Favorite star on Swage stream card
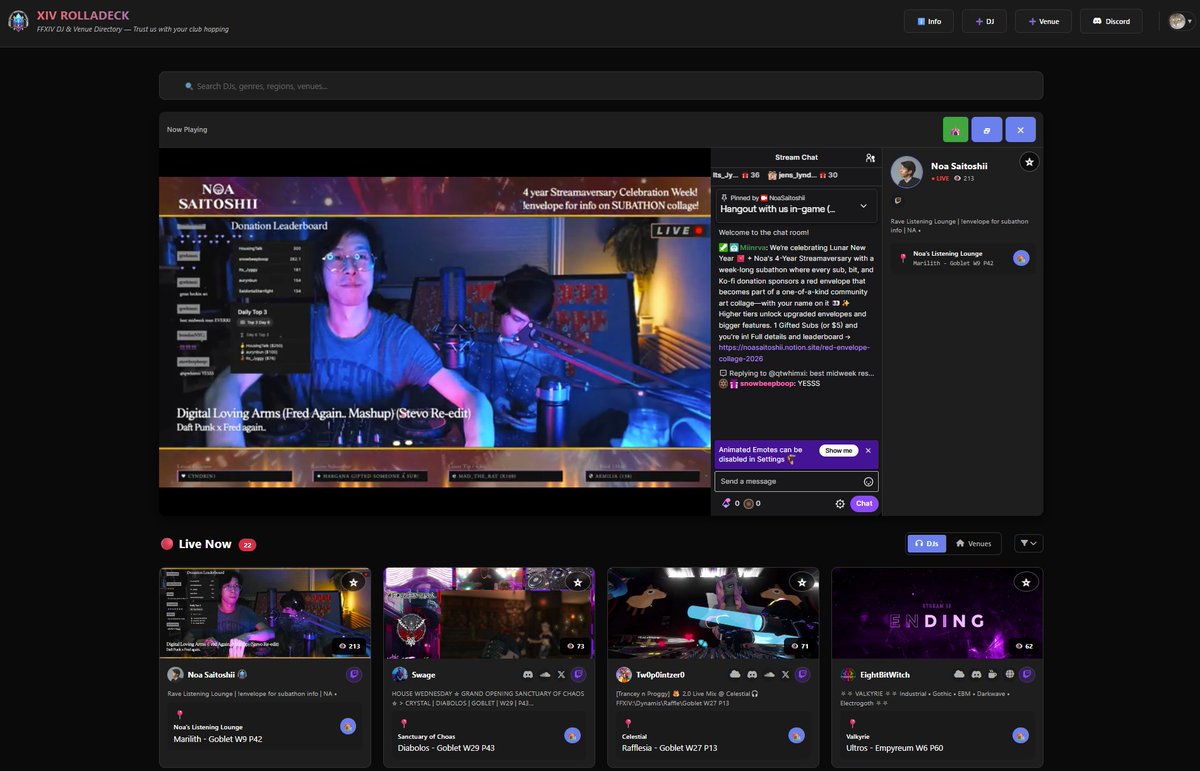The image size is (1200, 771). point(577,581)
